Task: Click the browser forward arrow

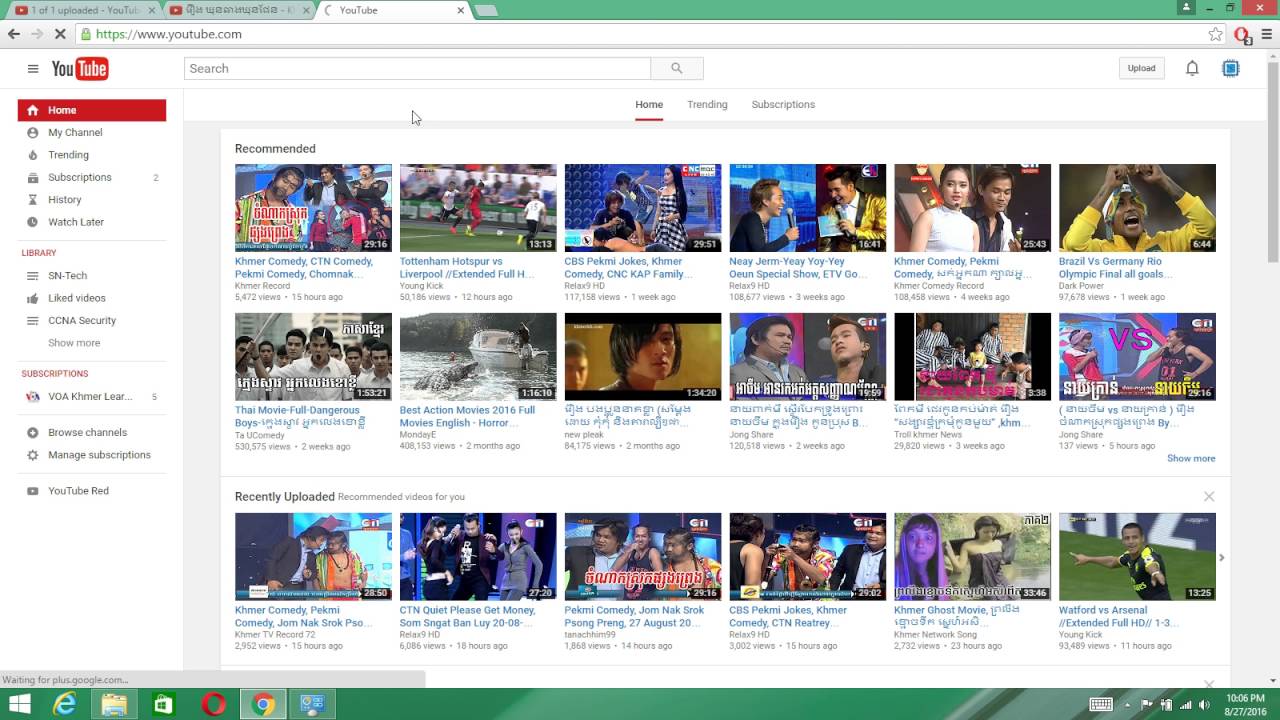Action: [37, 34]
